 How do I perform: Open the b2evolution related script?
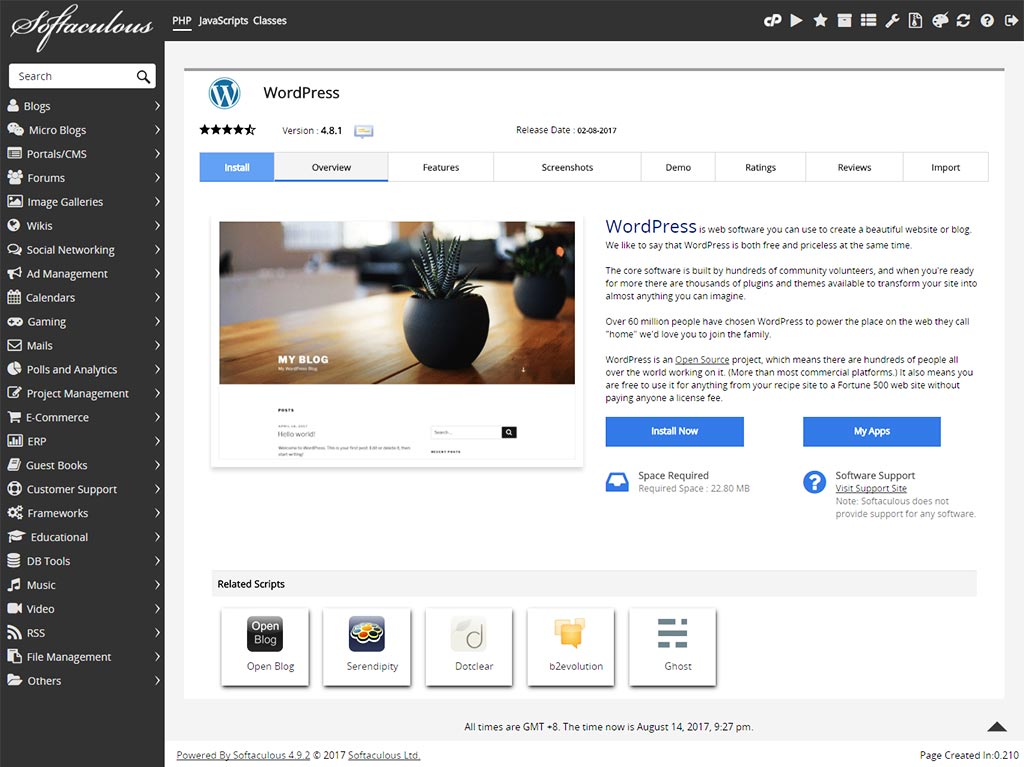click(x=571, y=647)
